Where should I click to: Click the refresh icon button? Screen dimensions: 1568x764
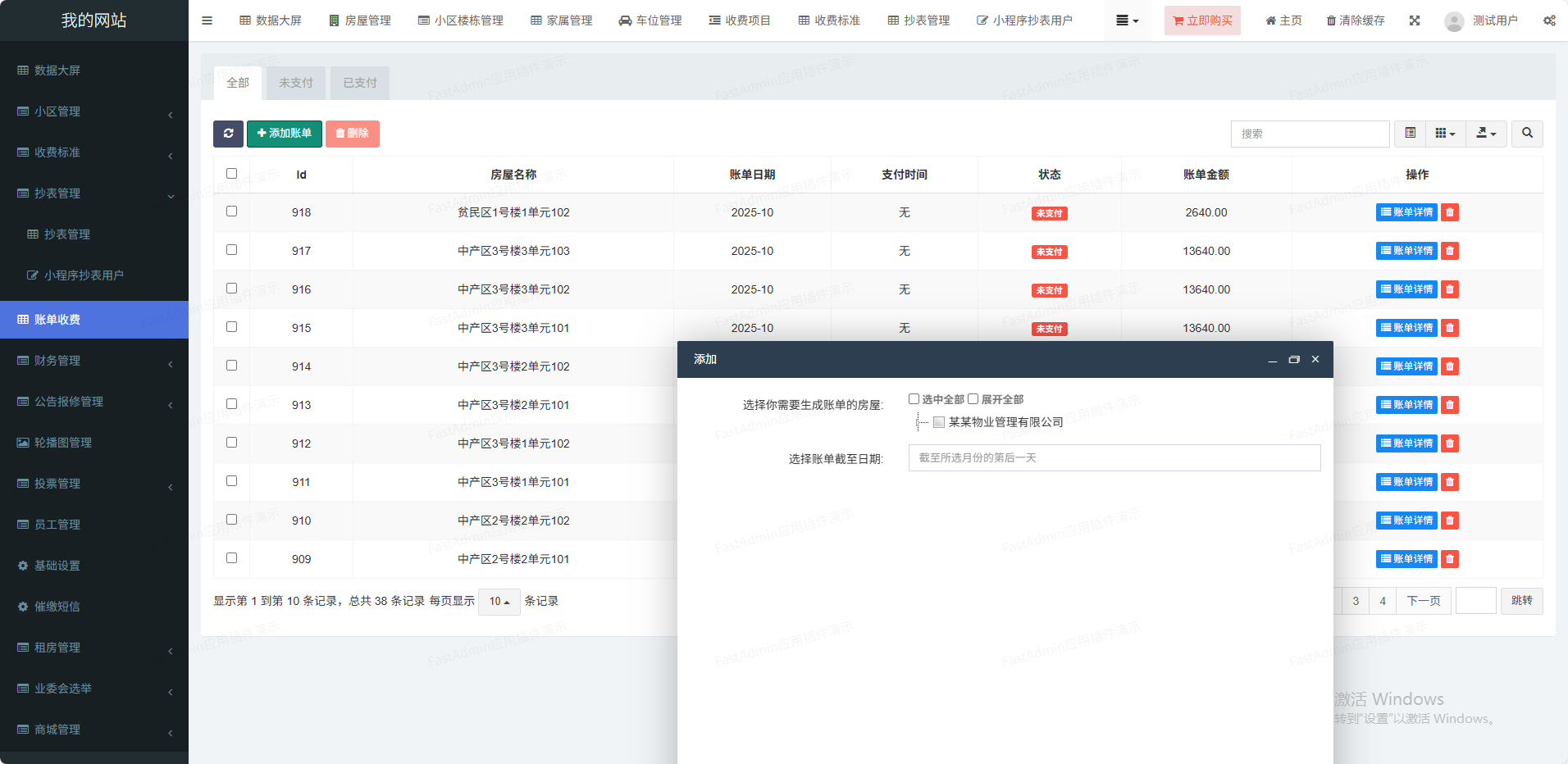click(x=228, y=134)
